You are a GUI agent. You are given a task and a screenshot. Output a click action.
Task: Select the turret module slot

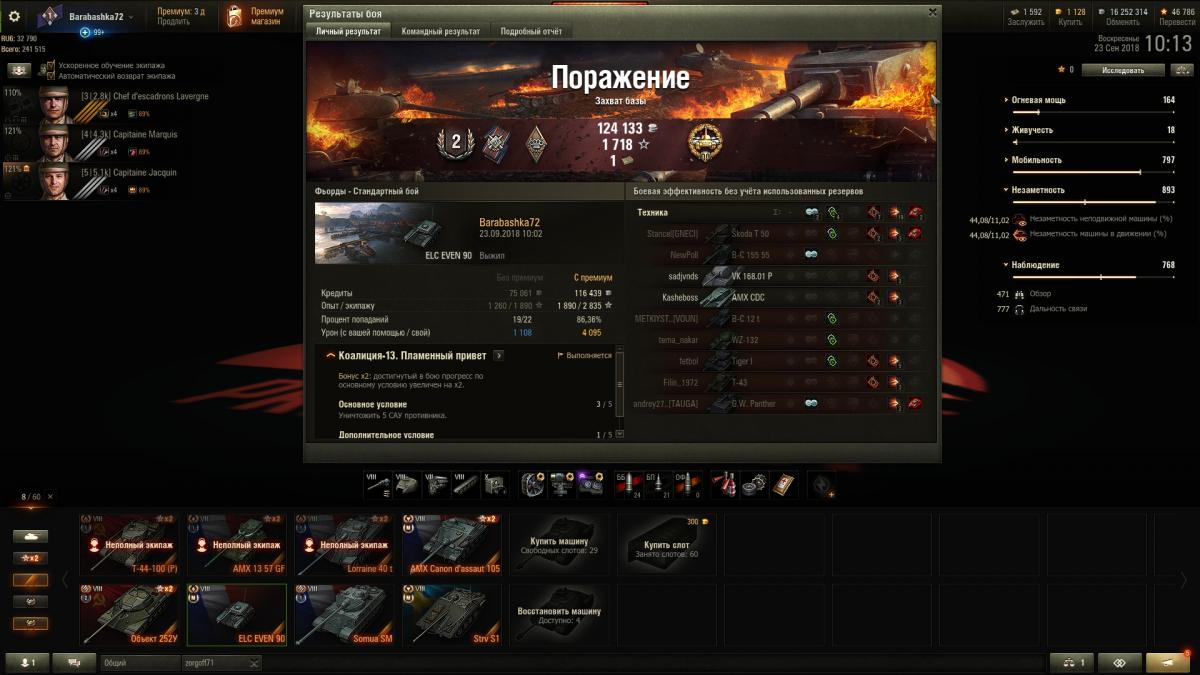pyautogui.click(x=408, y=484)
